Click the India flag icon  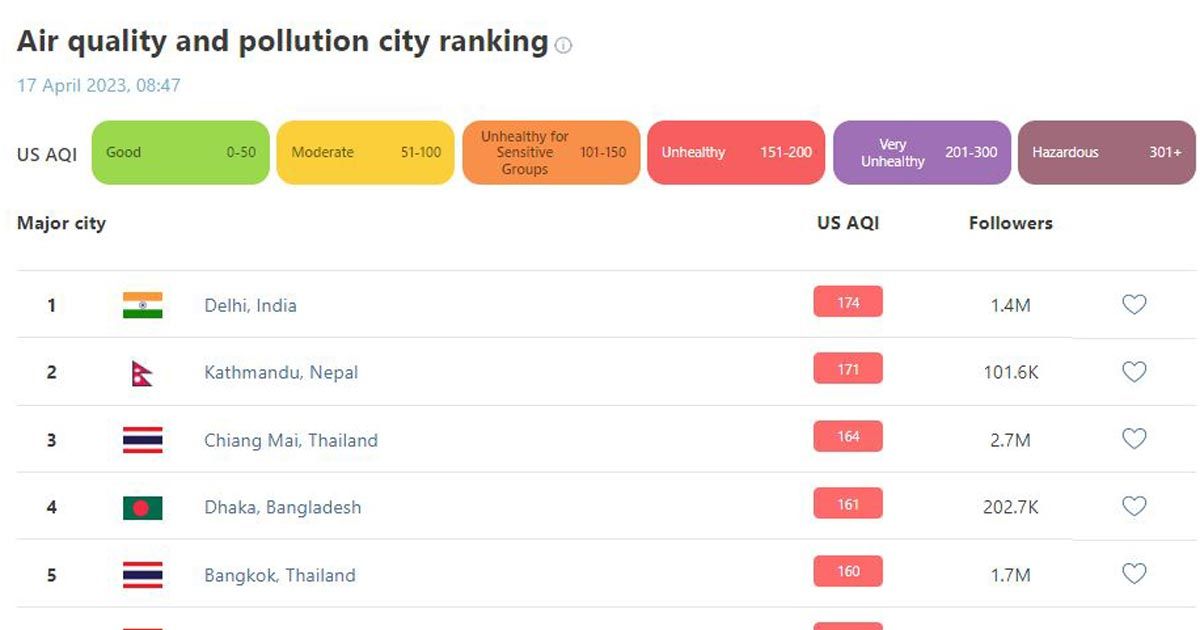click(142, 305)
